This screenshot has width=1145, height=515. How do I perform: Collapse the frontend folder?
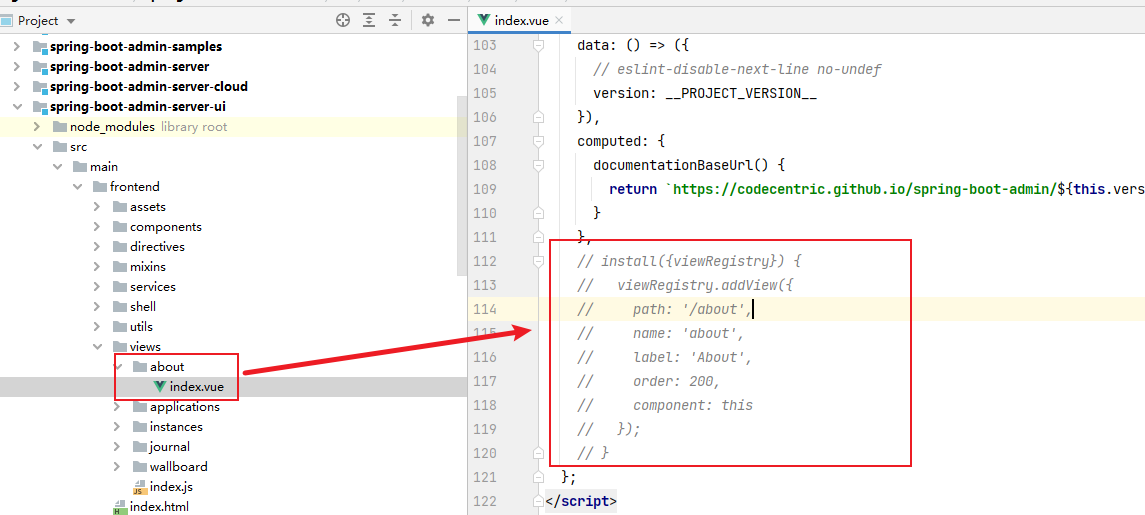[x=77, y=187]
